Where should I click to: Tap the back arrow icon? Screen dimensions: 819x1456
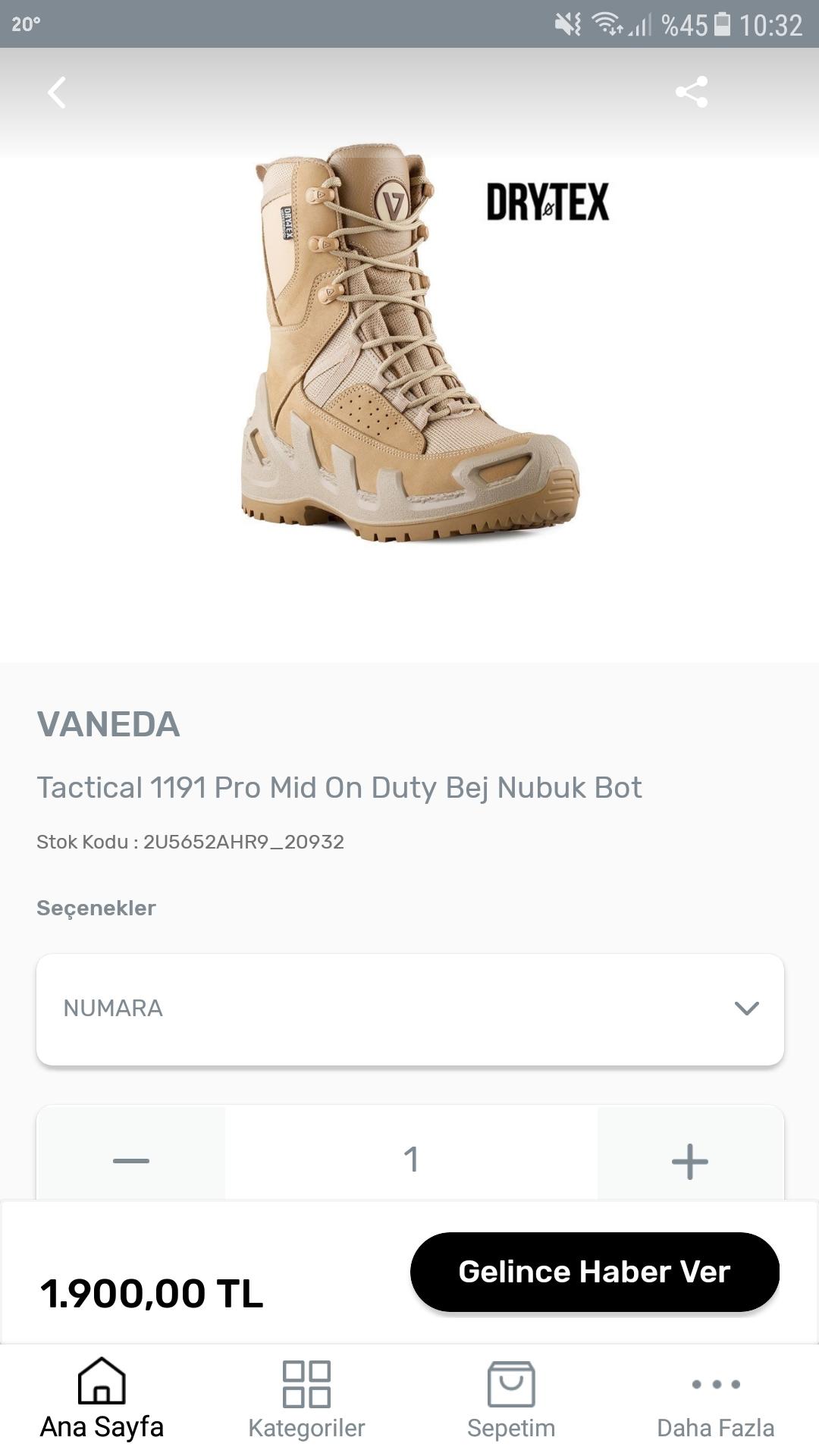tap(57, 93)
